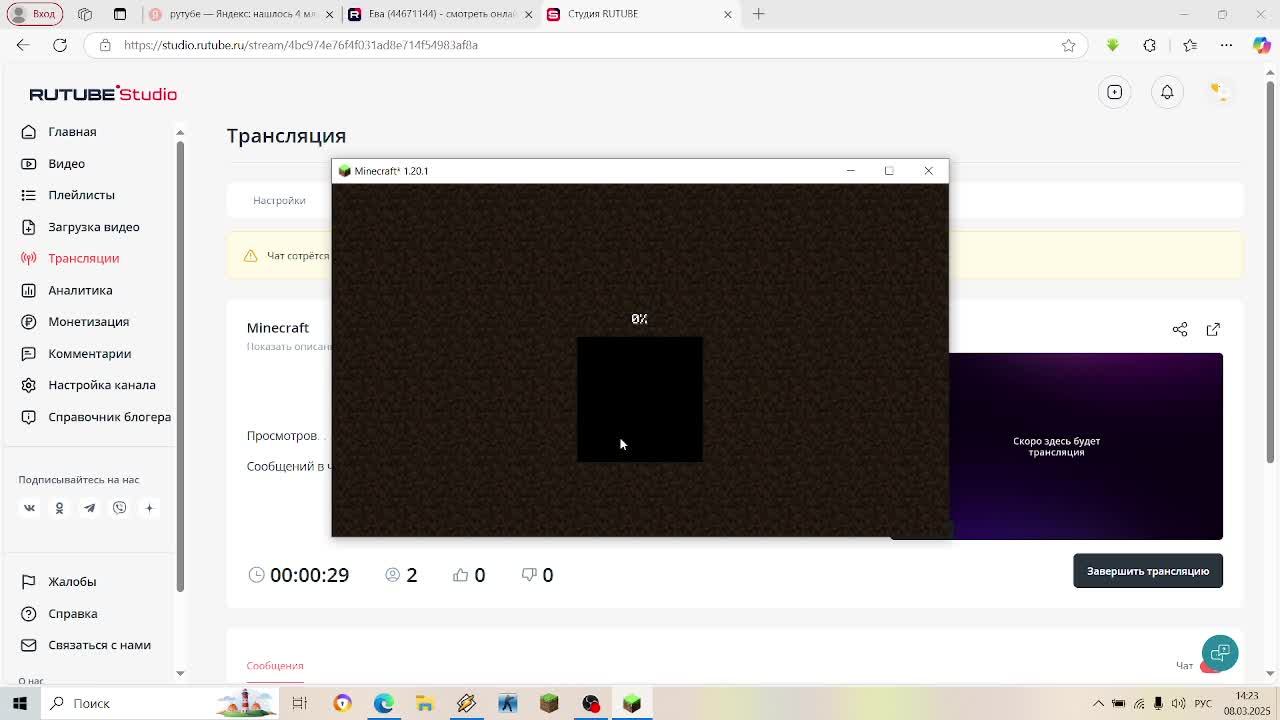The height and width of the screenshot is (720, 1280).
Task: Open Microsoft Edge from the taskbar
Action: tap(384, 703)
